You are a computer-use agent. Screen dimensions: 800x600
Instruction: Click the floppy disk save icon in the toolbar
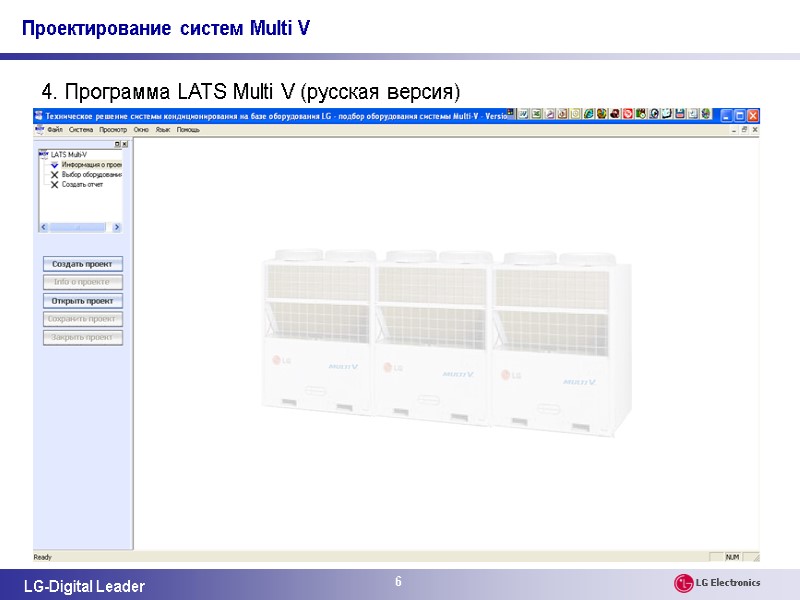pos(679,116)
